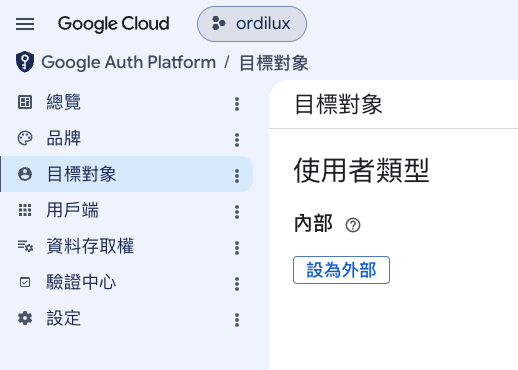Image resolution: width=518 pixels, height=370 pixels.
Task: Click the 設定 gear icon
Action: click(25, 318)
